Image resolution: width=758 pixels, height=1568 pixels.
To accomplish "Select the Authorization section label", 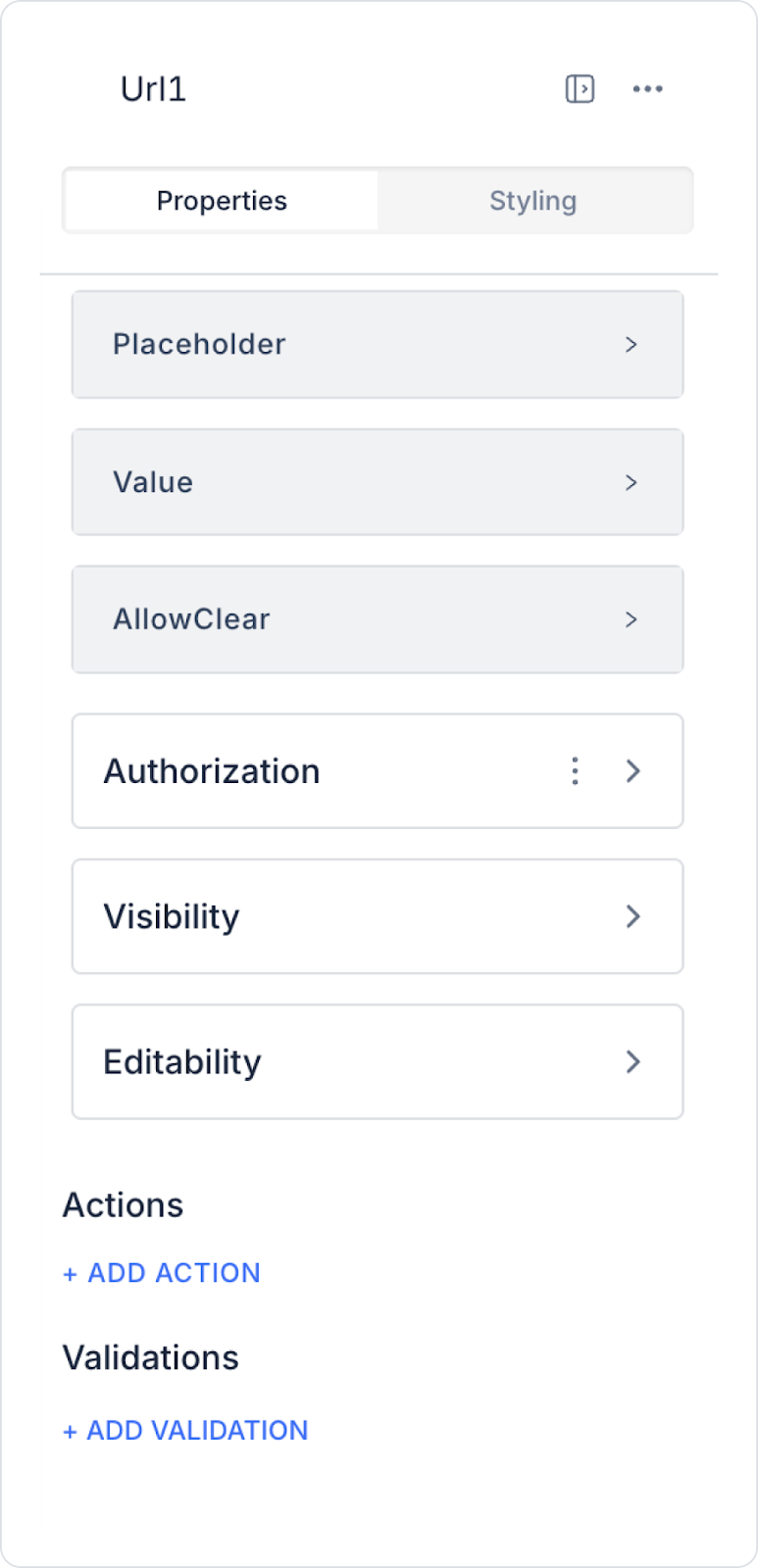I will (212, 771).
